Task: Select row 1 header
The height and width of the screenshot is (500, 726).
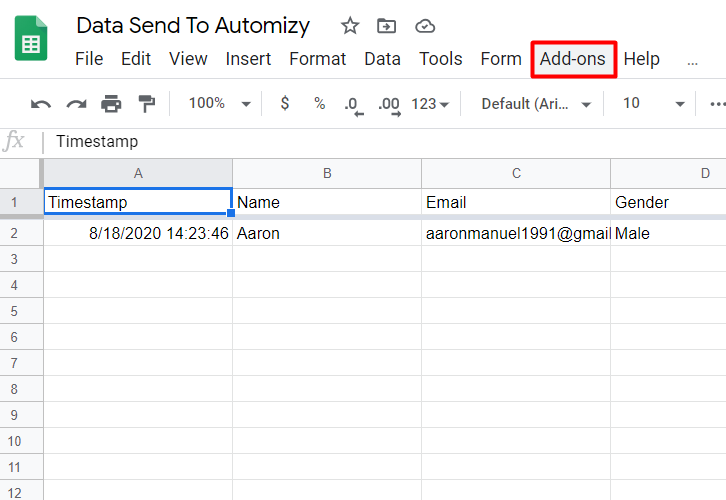Action: coord(21,202)
